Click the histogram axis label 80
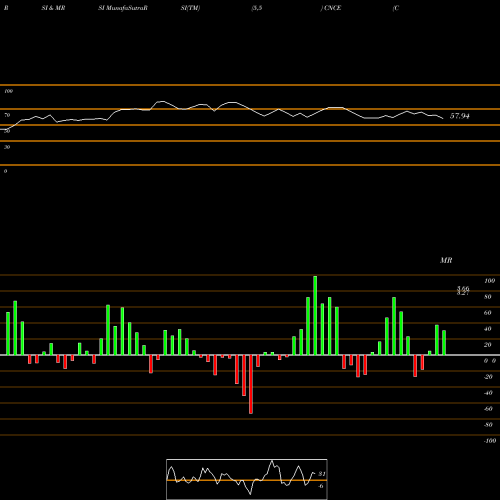500x500 pixels. point(488,297)
